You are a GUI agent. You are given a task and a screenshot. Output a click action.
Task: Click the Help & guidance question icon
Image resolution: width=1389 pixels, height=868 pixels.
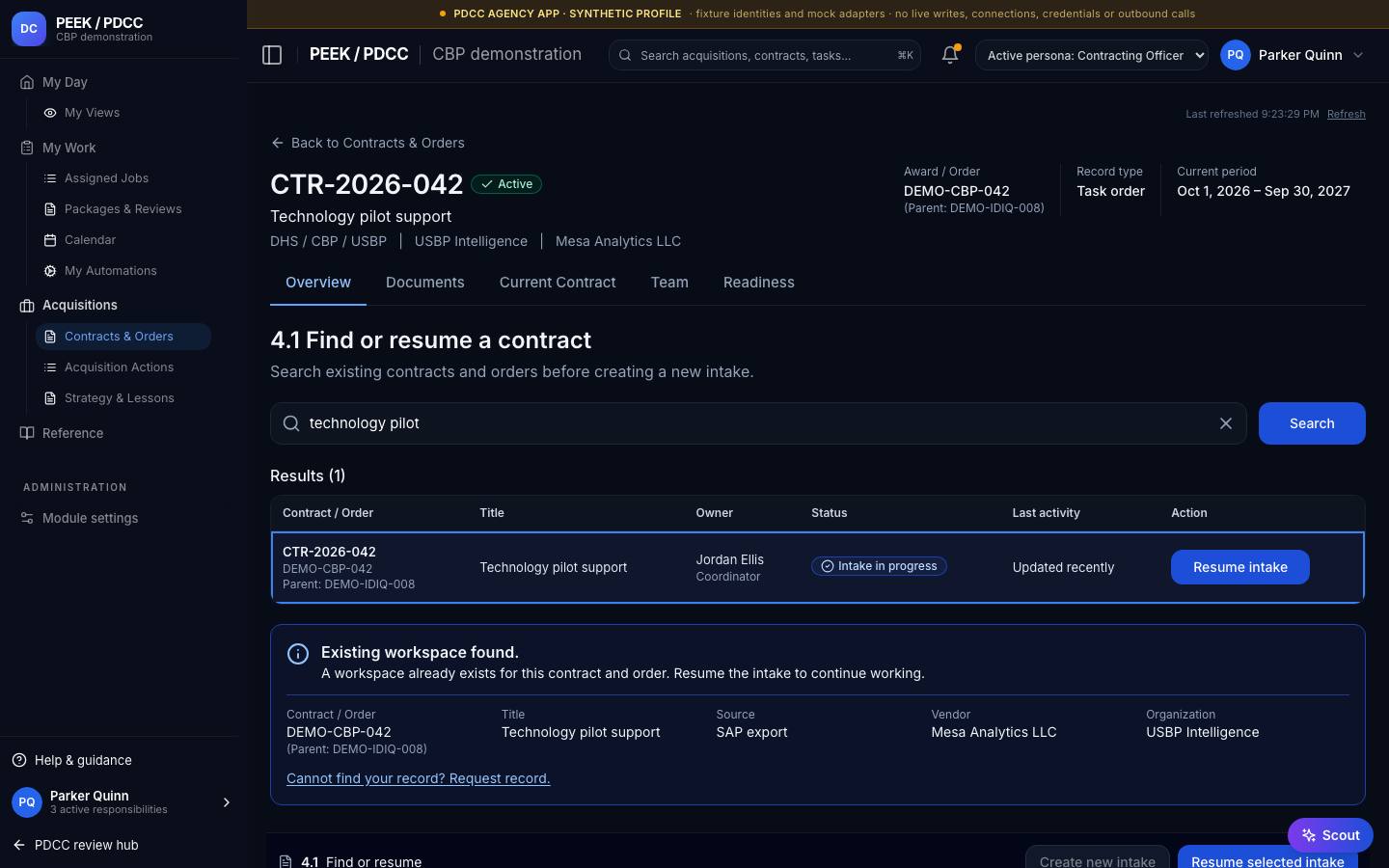pos(19,760)
